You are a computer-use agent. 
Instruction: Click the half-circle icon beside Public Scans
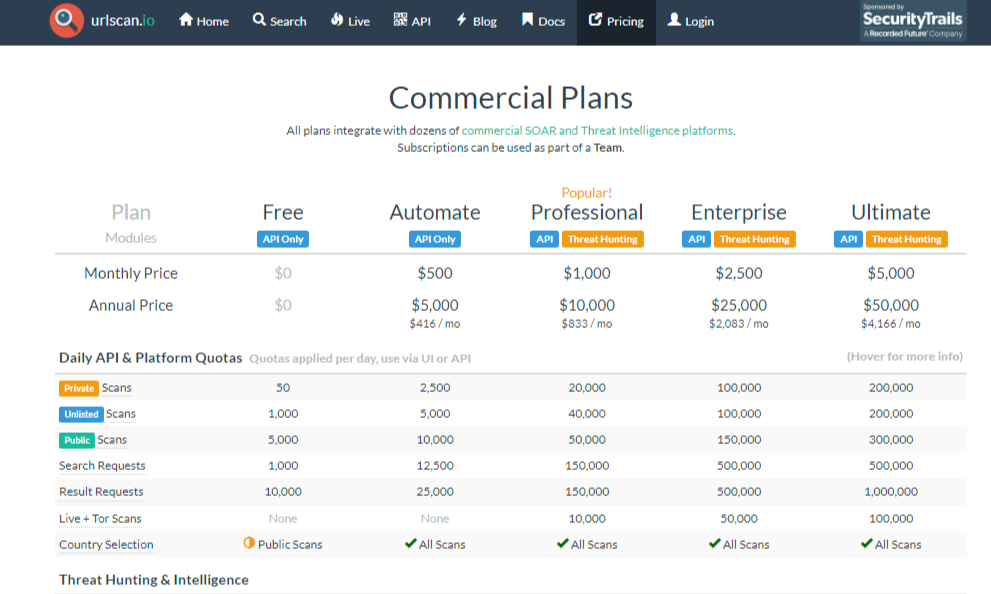[x=249, y=543]
